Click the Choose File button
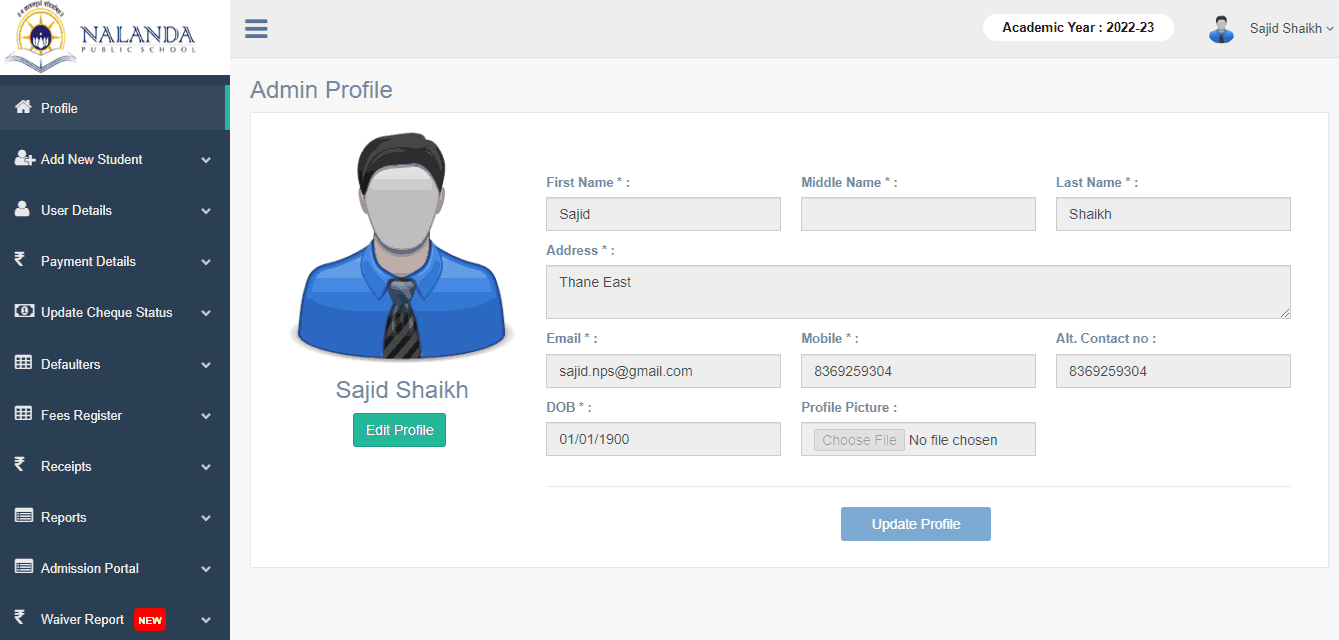The image size is (1339, 640). (x=859, y=440)
